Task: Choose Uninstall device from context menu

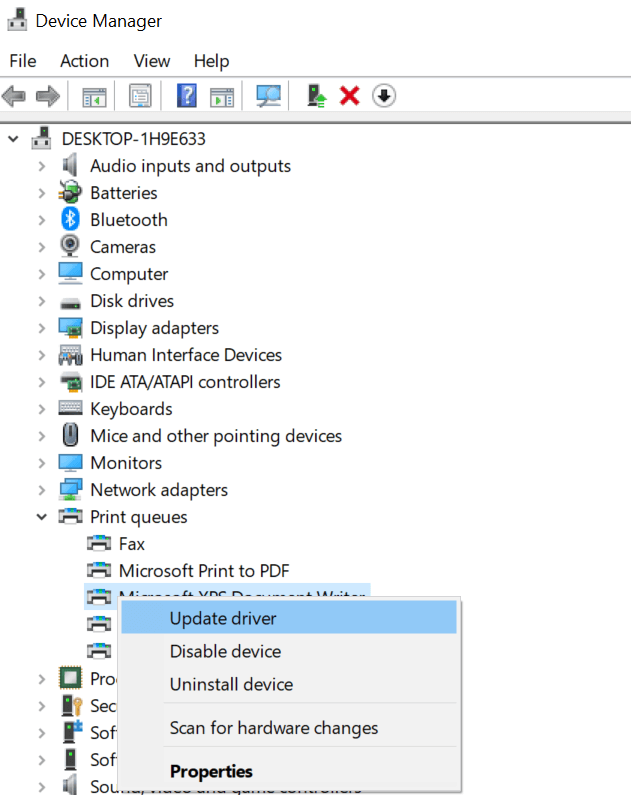Action: pos(231,685)
